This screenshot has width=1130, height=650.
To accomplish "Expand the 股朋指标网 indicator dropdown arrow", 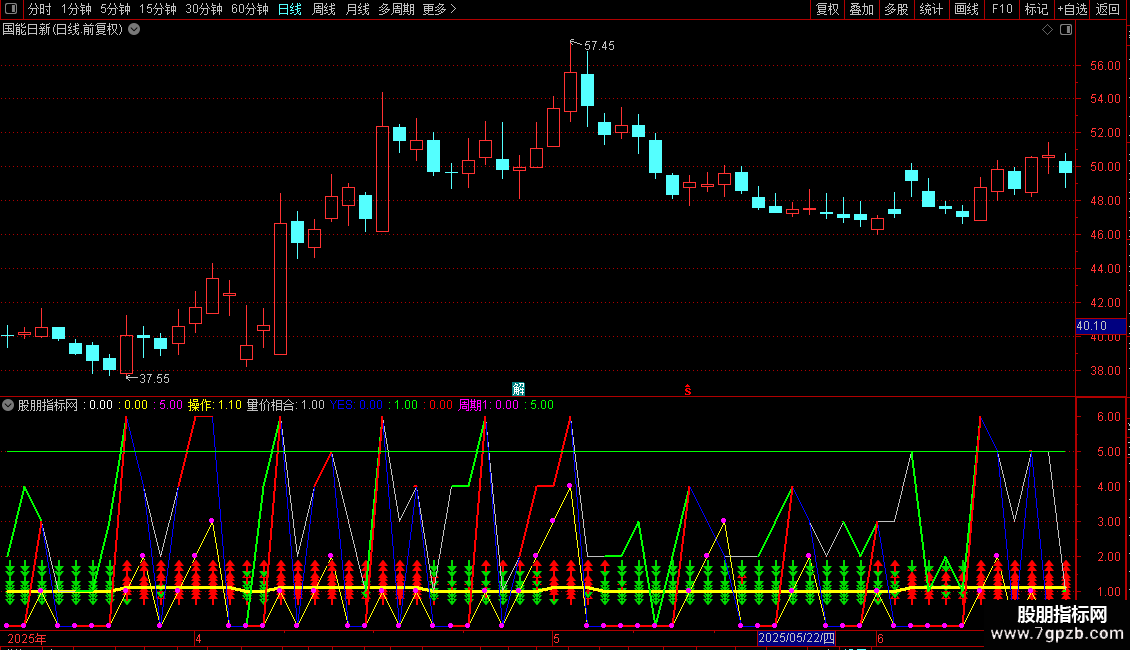I will [8, 405].
